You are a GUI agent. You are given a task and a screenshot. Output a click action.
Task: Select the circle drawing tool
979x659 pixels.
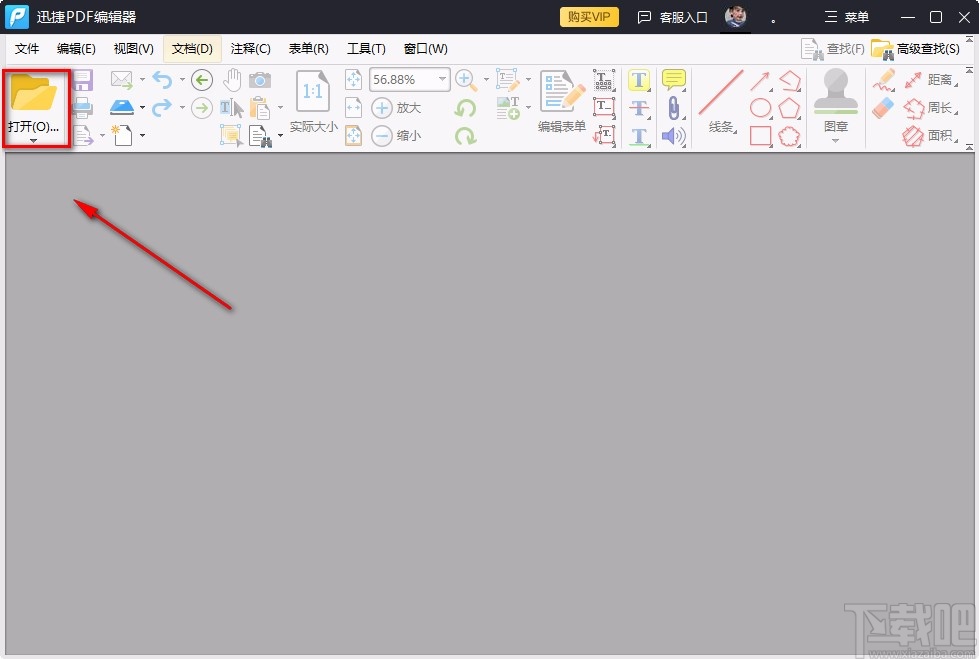tap(760, 107)
